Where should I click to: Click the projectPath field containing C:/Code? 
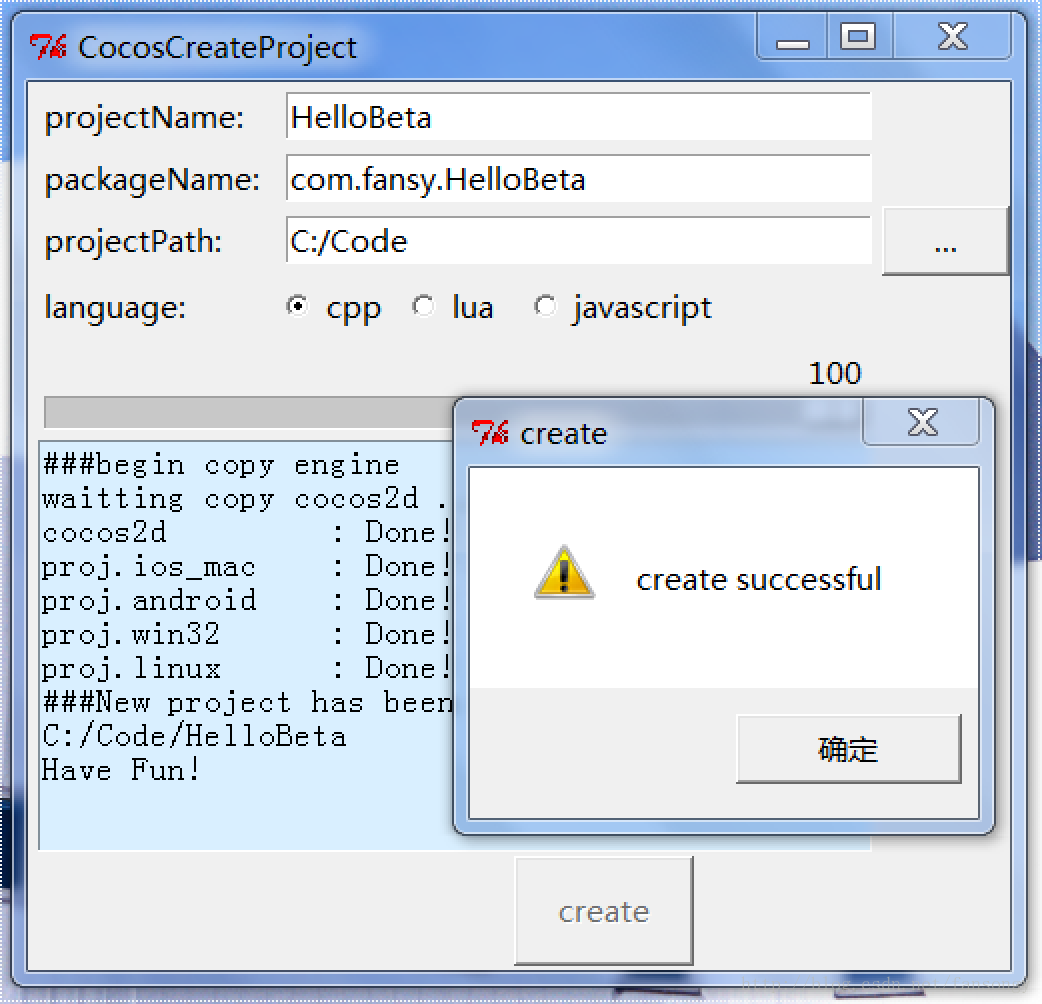578,240
